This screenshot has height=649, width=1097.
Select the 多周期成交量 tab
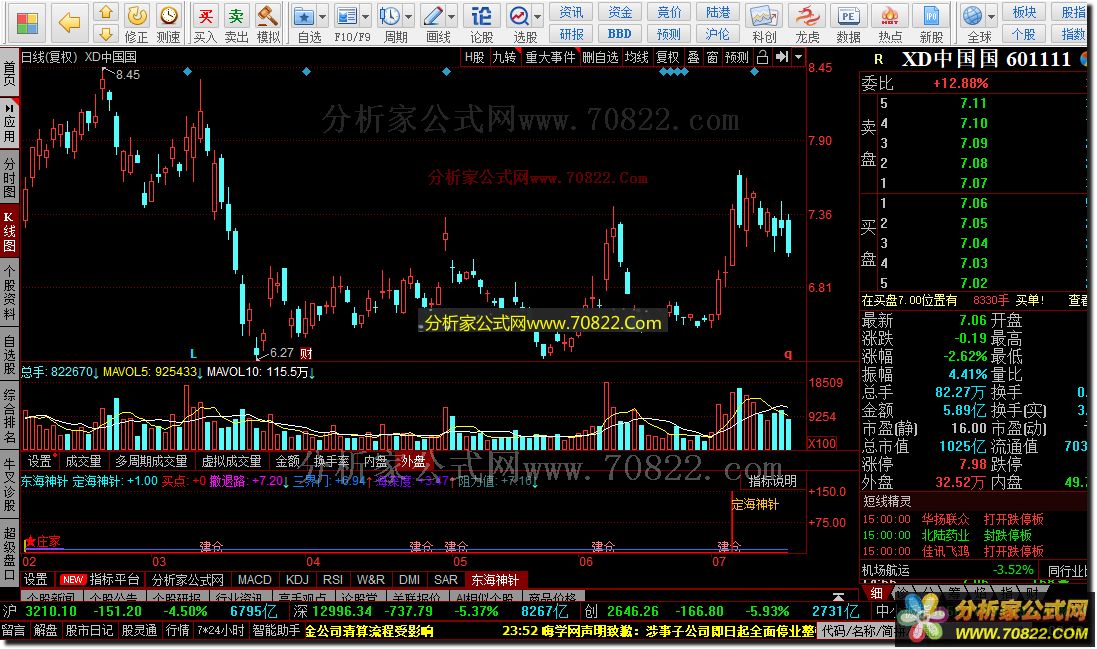coord(151,461)
